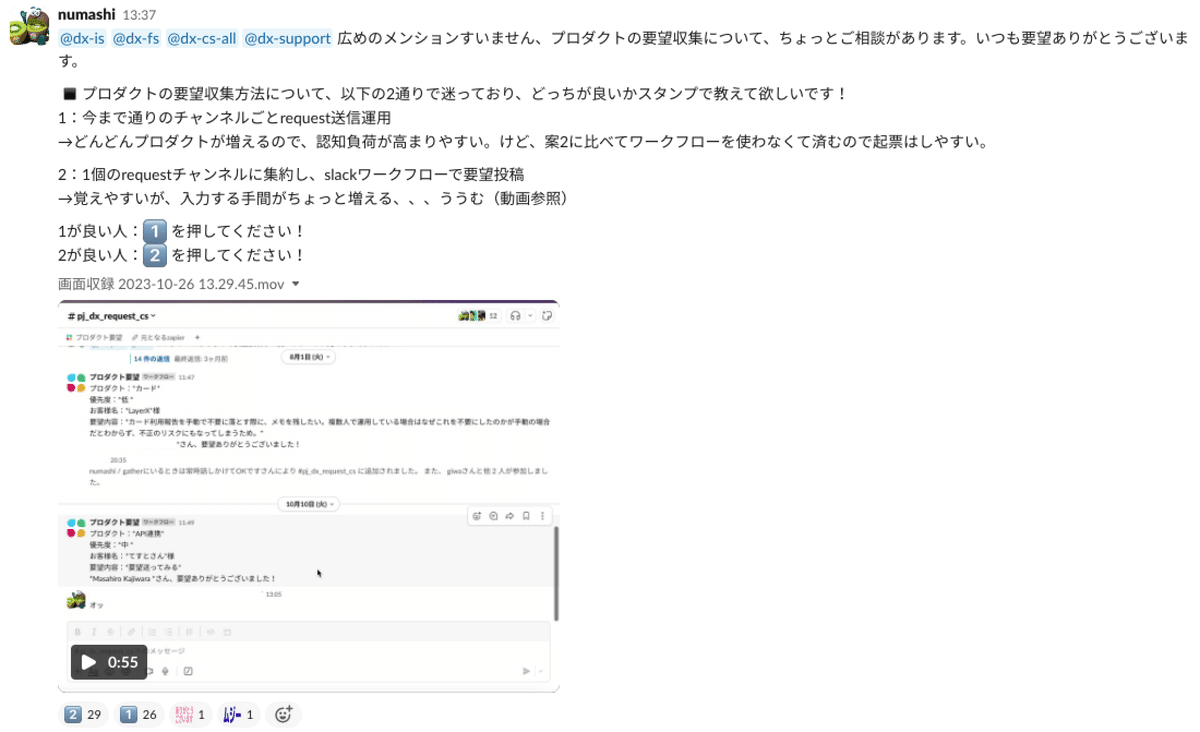
Task: Select the video clip camera icon in the composer
Action: point(149,670)
